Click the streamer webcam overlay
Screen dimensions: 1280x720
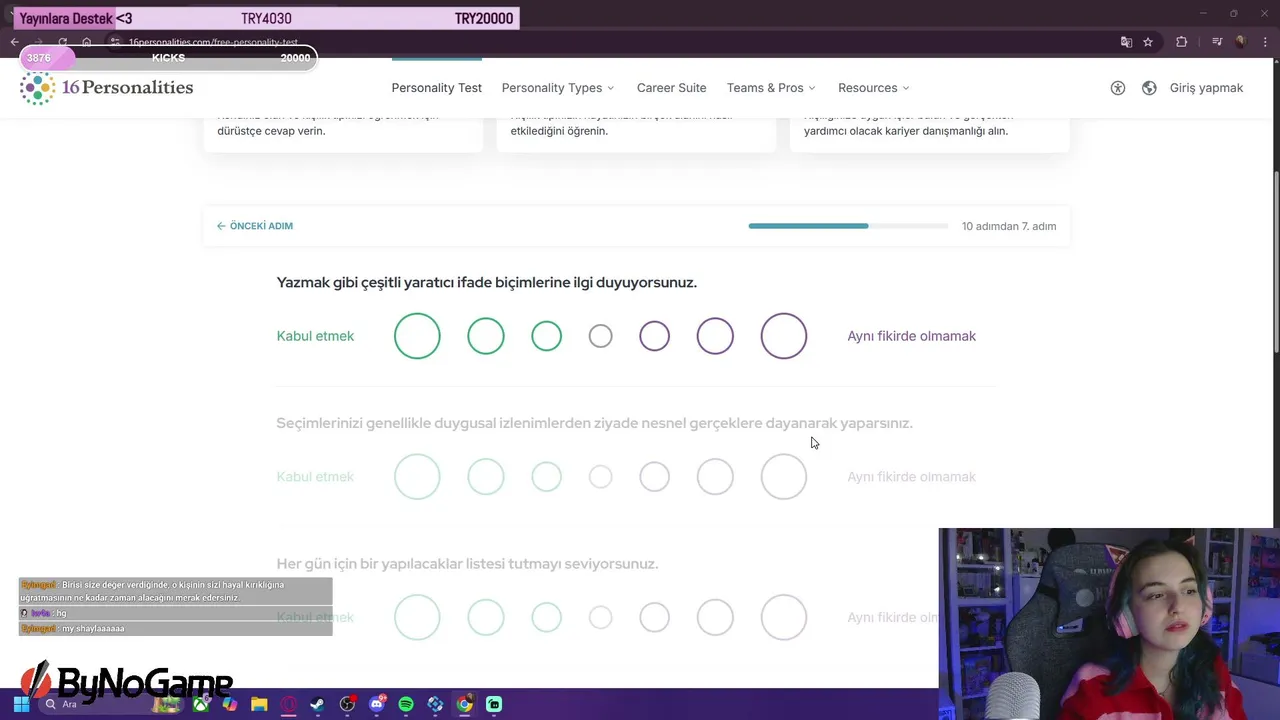1109,624
